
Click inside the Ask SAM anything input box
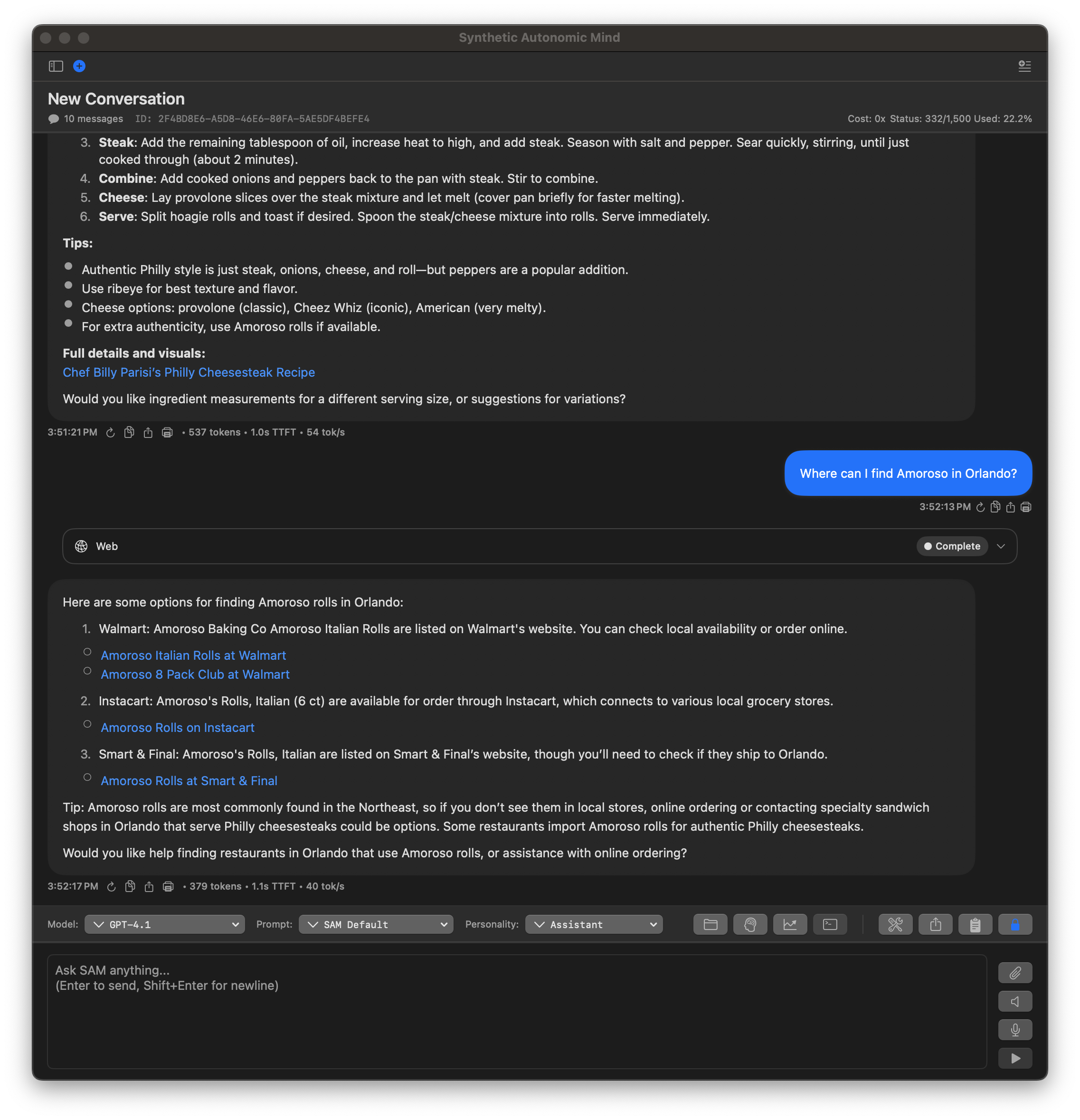tap(514, 1011)
